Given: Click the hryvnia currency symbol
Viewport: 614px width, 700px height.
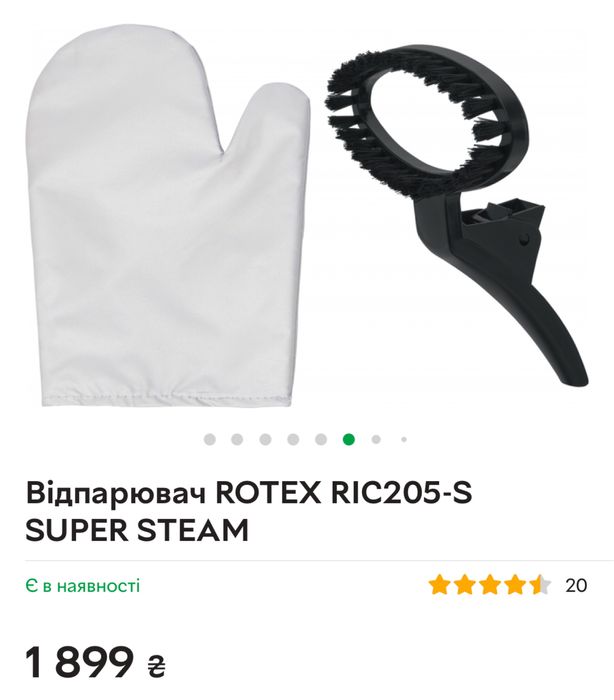Looking at the screenshot, I should tap(156, 667).
